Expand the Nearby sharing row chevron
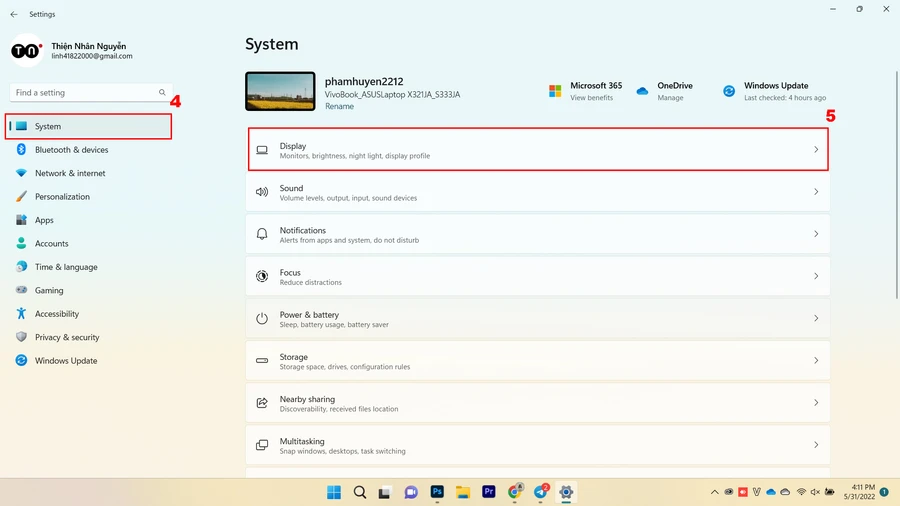Image resolution: width=900 pixels, height=506 pixels. pos(816,403)
